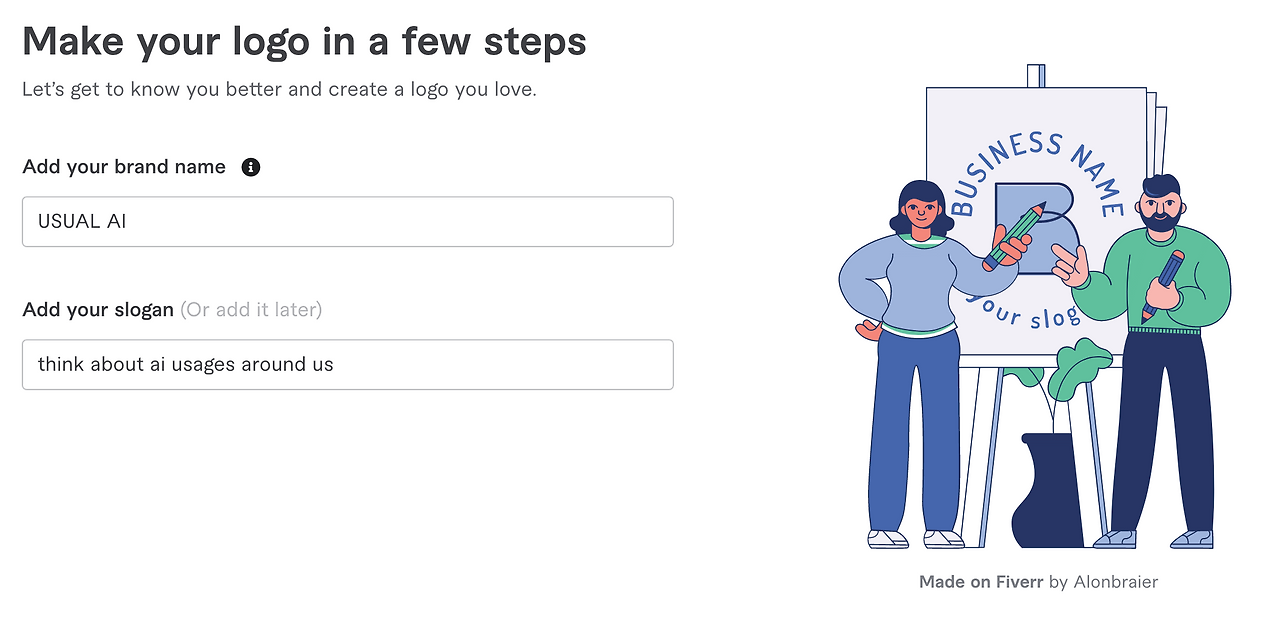Click the subtitle about creating a logo you love
Screen dimensions: 1280x624
pos(279,89)
